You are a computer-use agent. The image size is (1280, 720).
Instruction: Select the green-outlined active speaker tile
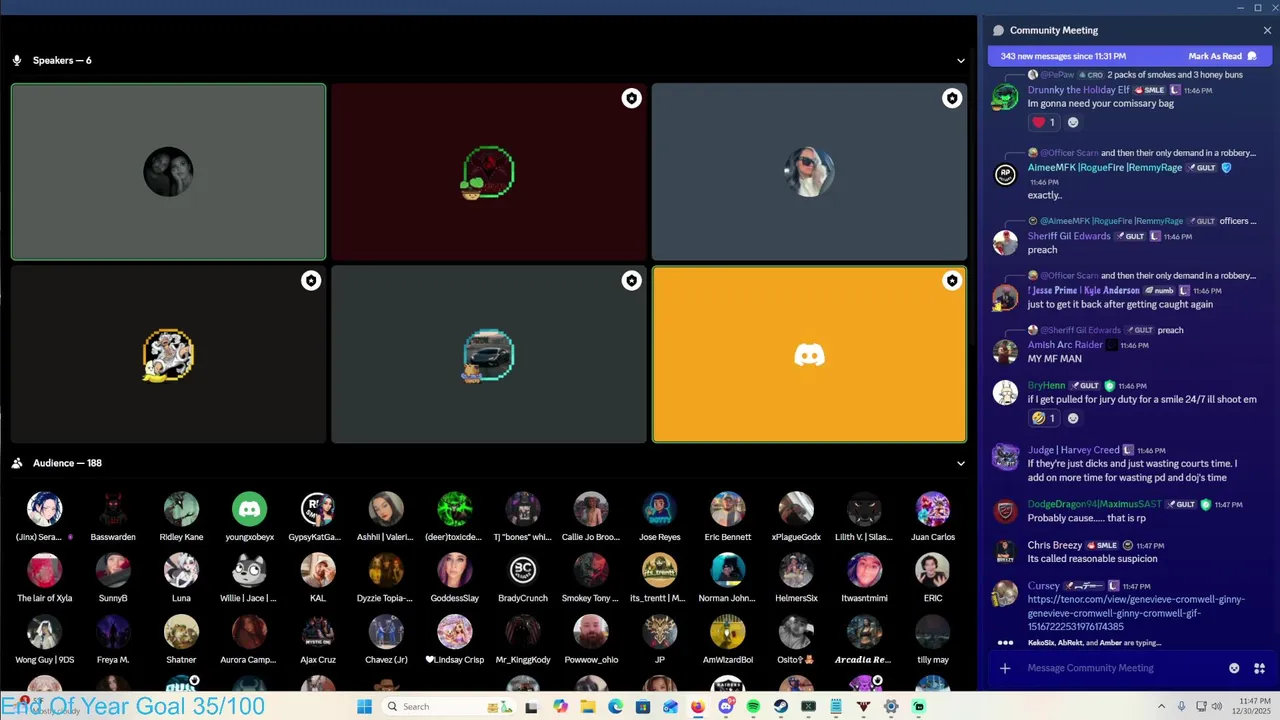point(168,172)
